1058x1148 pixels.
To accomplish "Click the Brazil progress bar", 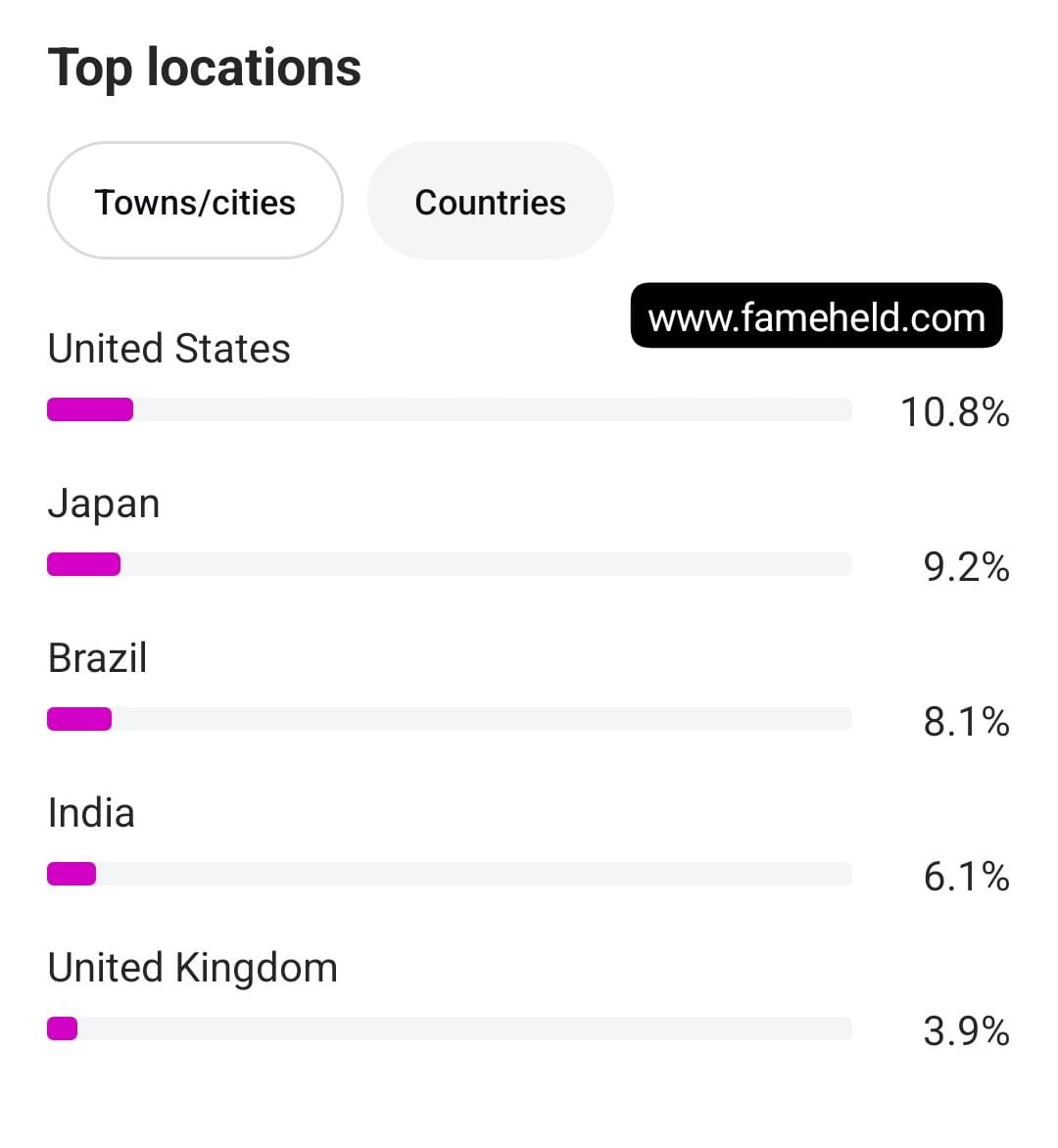I will (450, 719).
